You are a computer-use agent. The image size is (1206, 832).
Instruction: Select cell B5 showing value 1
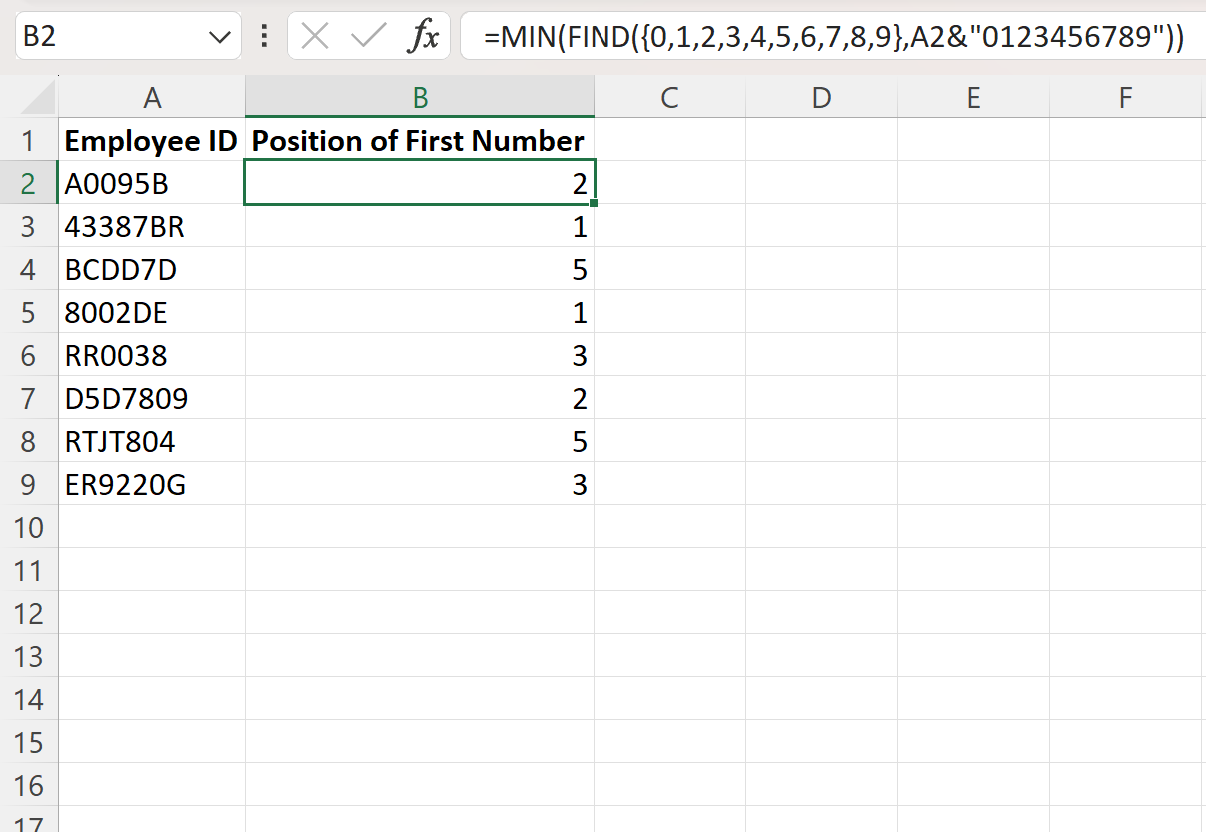(420, 312)
